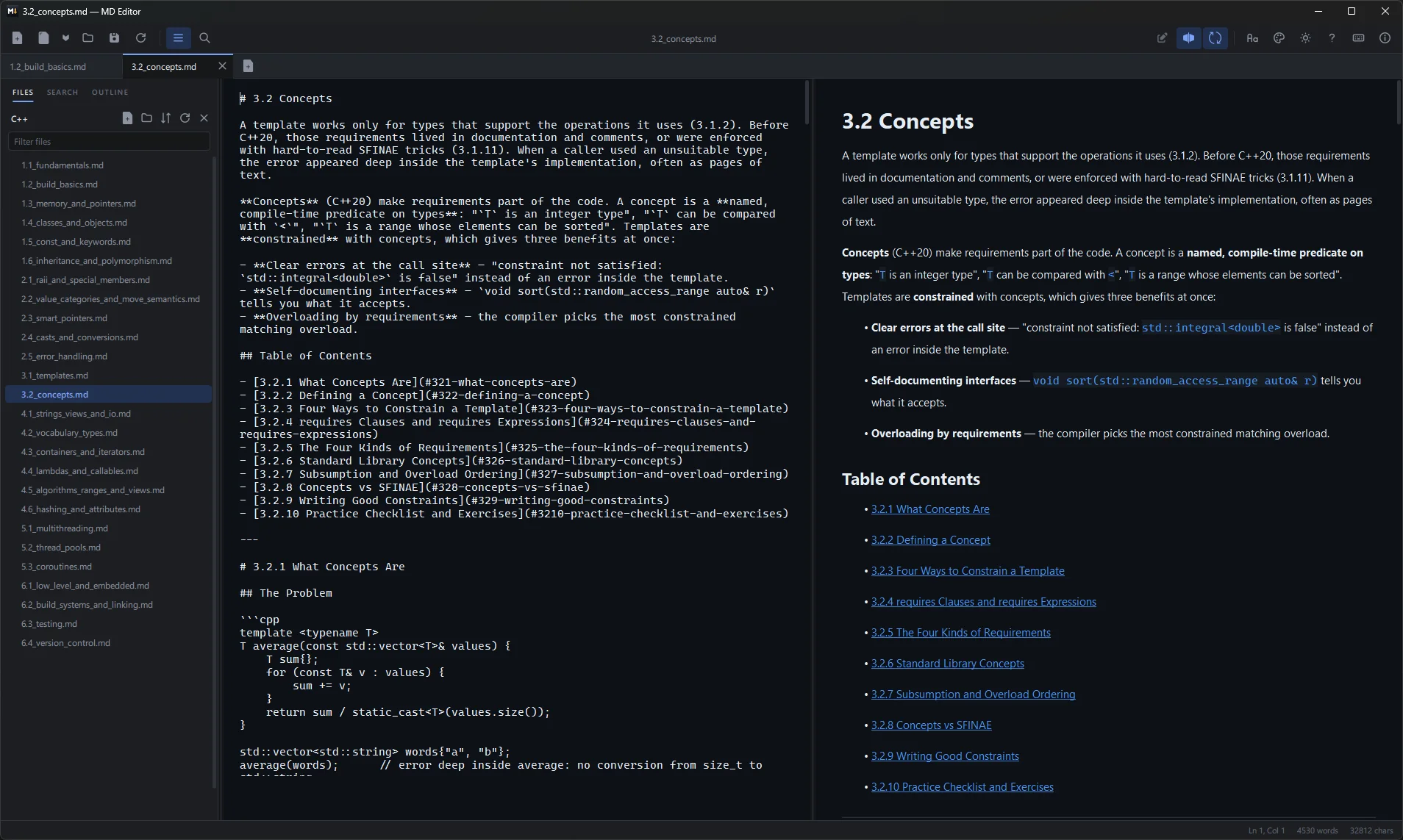This screenshot has width=1403, height=840.
Task: Select the FILES sidebar tab
Action: [23, 92]
